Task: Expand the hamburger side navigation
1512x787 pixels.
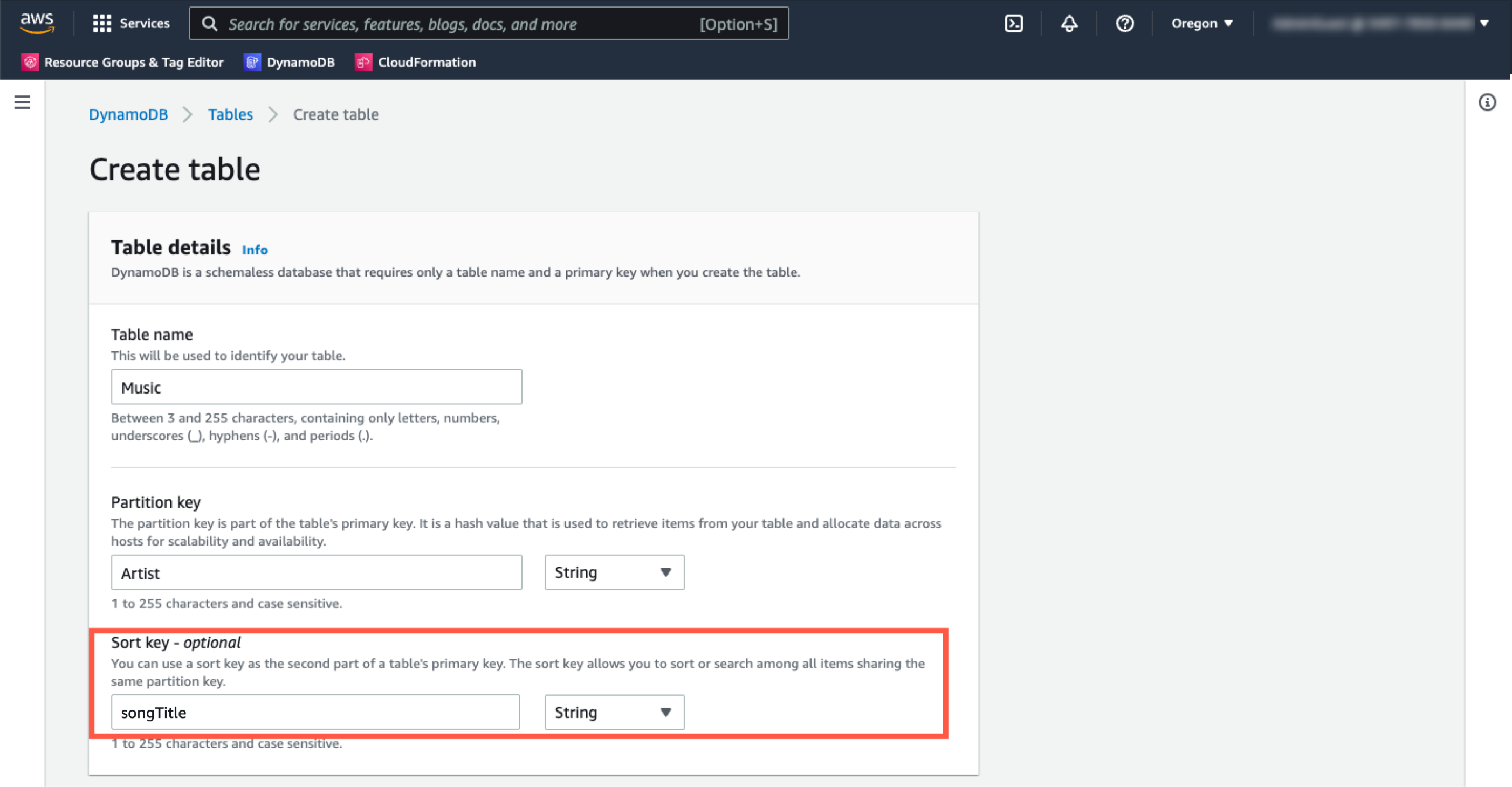Action: (x=22, y=102)
